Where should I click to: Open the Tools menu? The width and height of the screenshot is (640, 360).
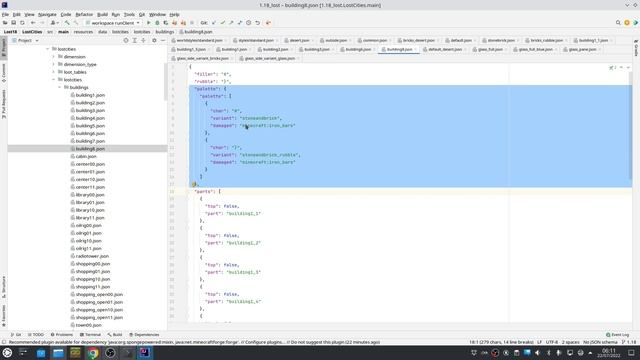point(129,14)
